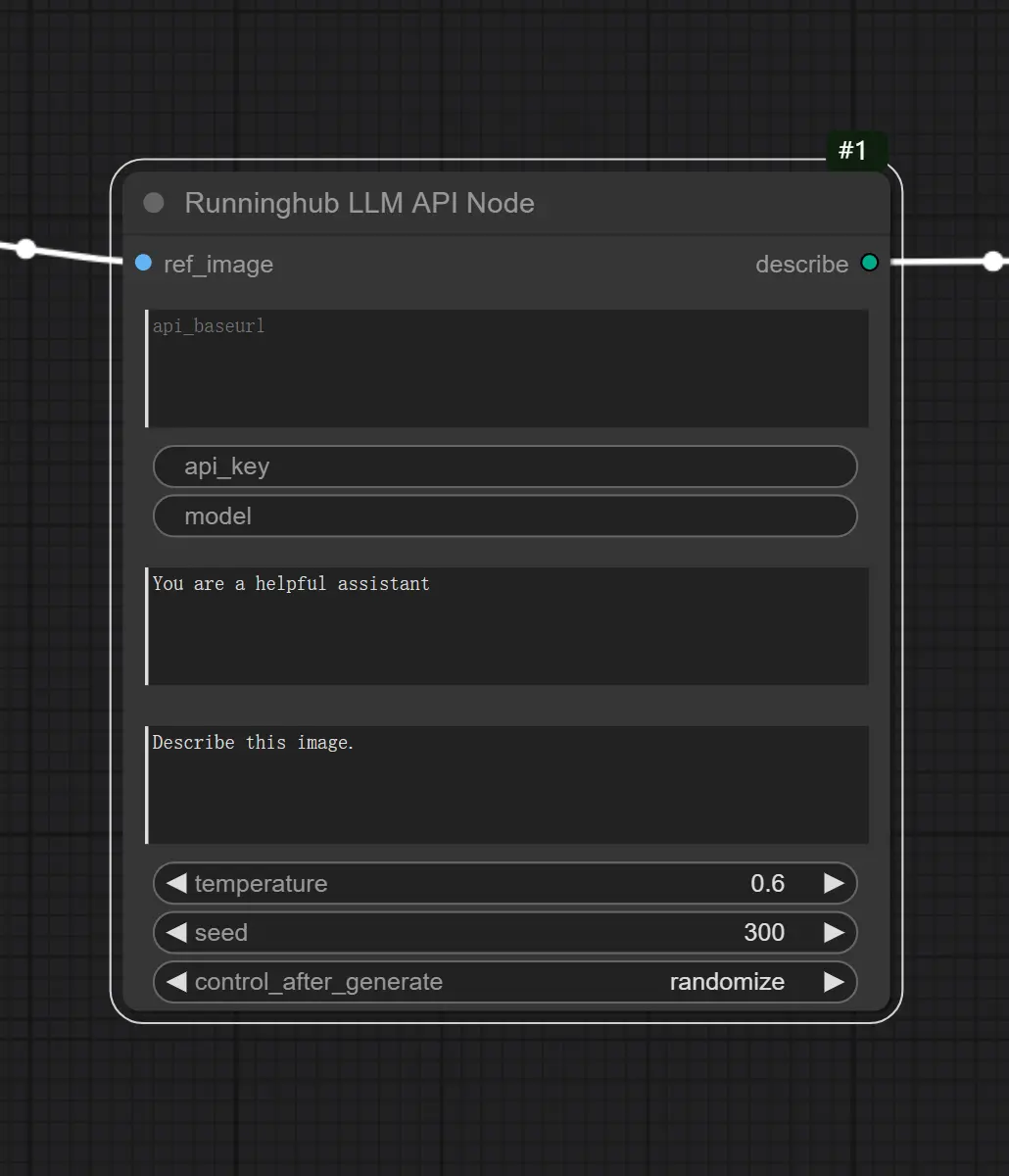Click the reroute dot on incoming wire
Image resolution: width=1009 pixels, height=1176 pixels.
(26, 249)
